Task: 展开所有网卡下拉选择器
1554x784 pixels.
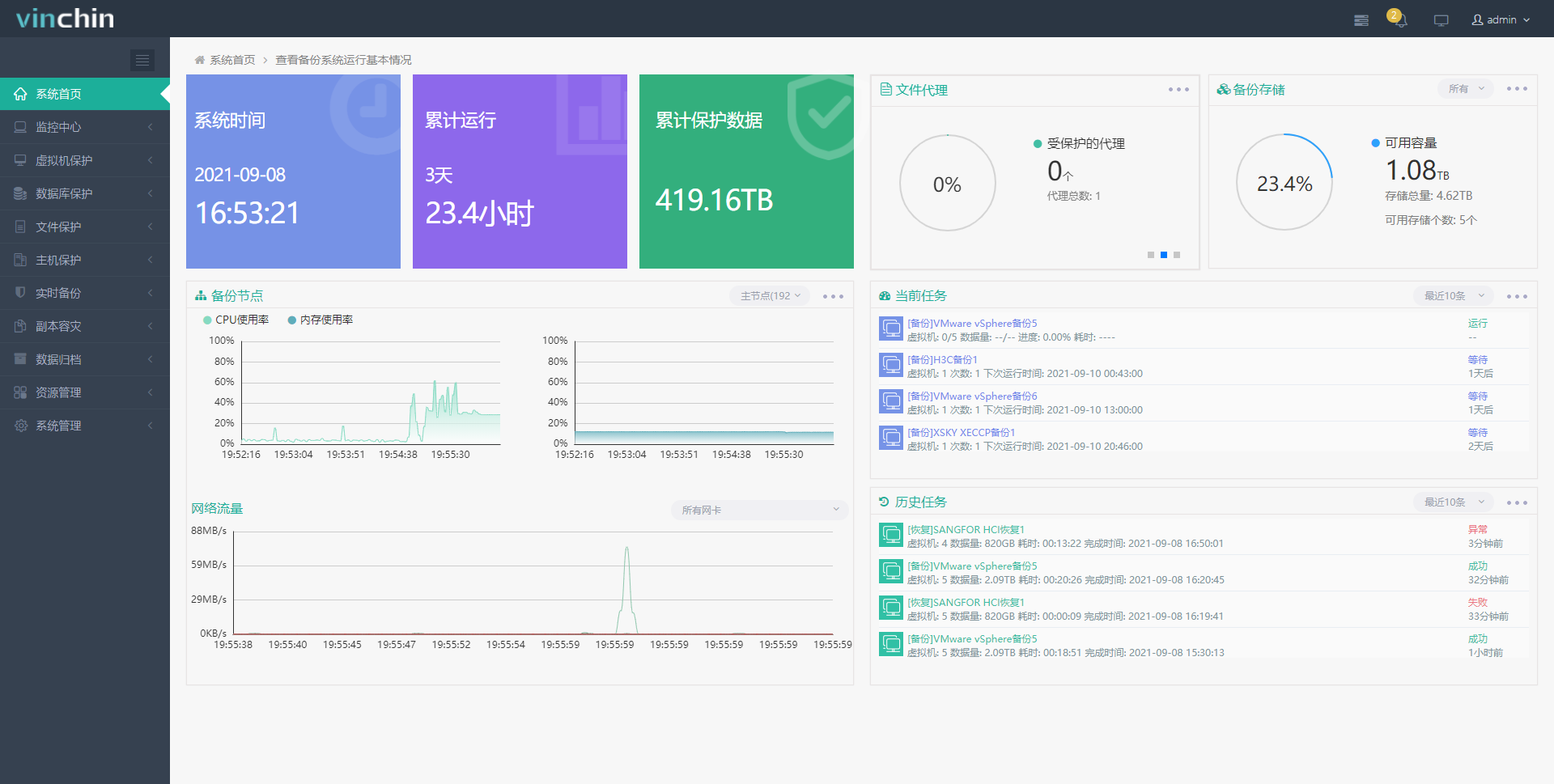Action: [x=758, y=510]
